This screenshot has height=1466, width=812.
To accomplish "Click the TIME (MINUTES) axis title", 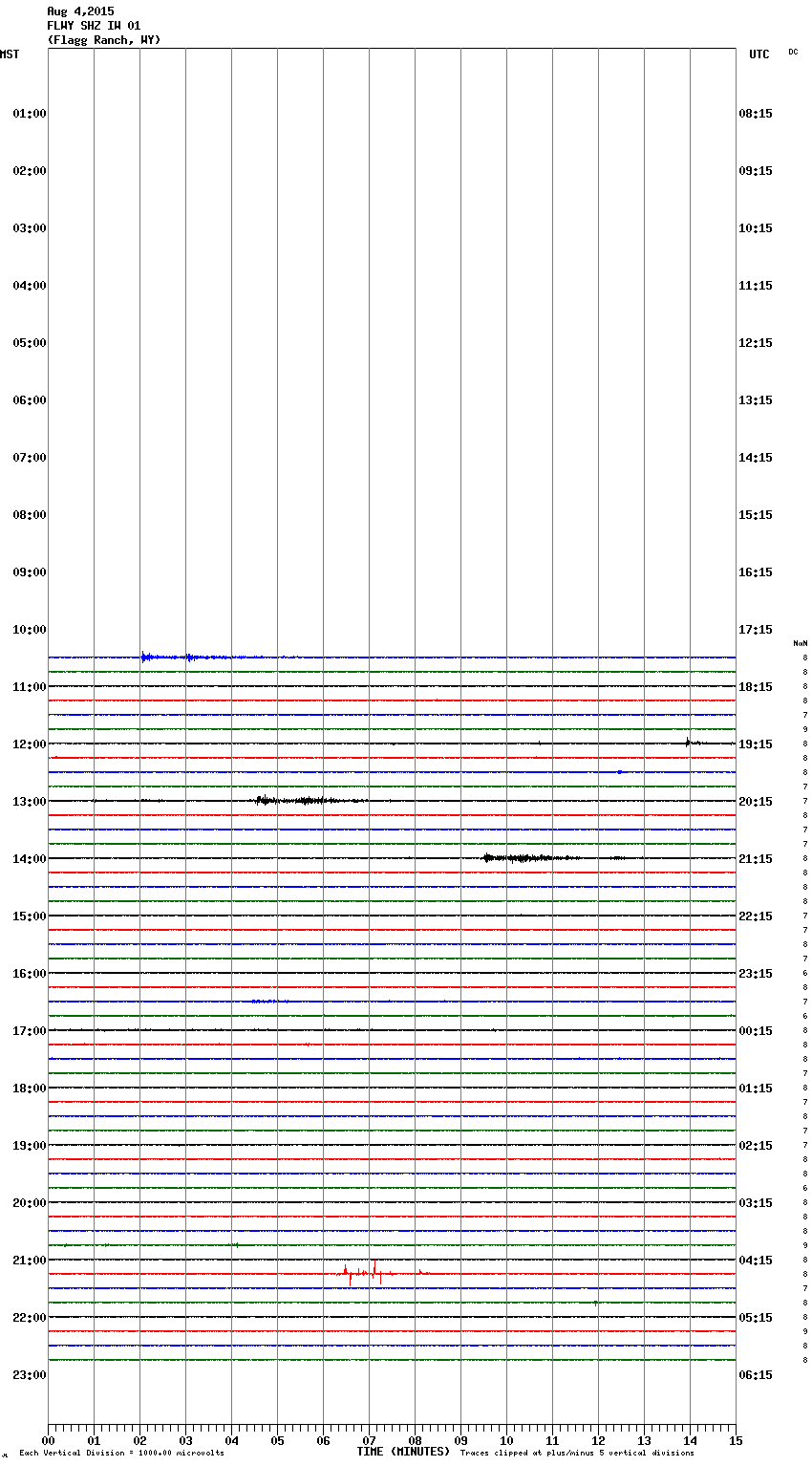I will click(403, 1452).
